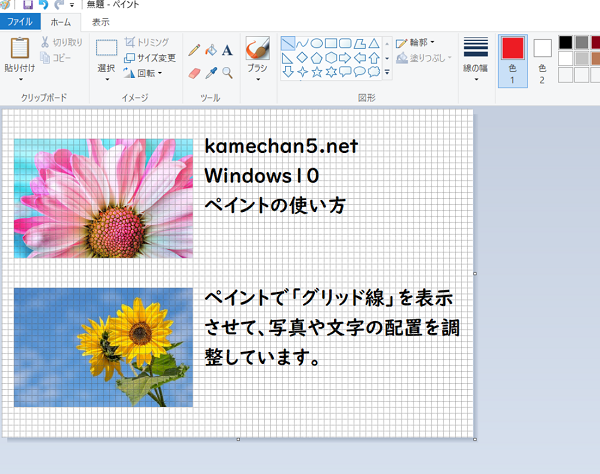600x474 pixels.
Task: Choose the Right arrow shape
Action: tap(345, 58)
